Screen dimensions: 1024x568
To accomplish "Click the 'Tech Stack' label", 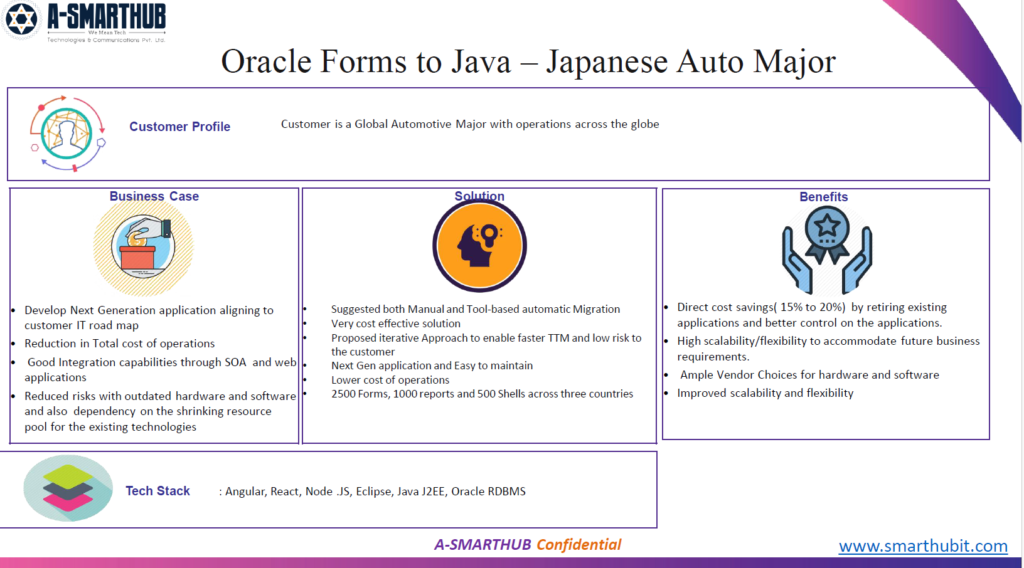I will (157, 491).
